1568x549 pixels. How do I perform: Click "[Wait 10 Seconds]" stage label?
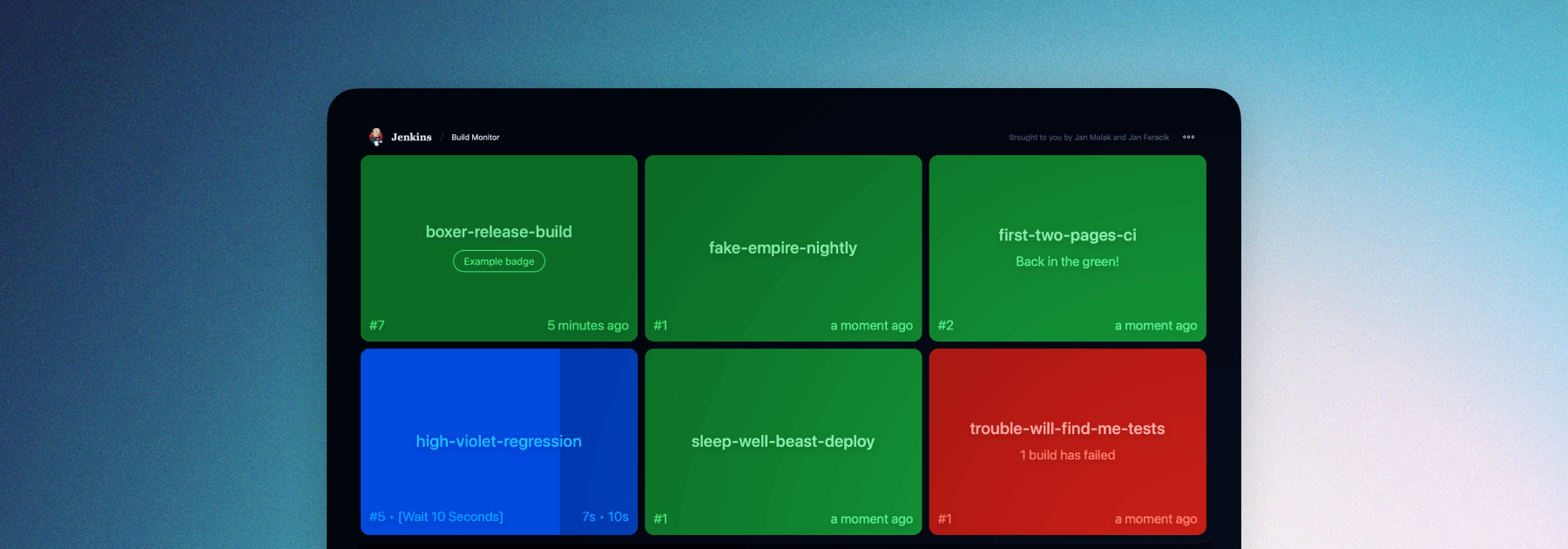click(x=451, y=517)
